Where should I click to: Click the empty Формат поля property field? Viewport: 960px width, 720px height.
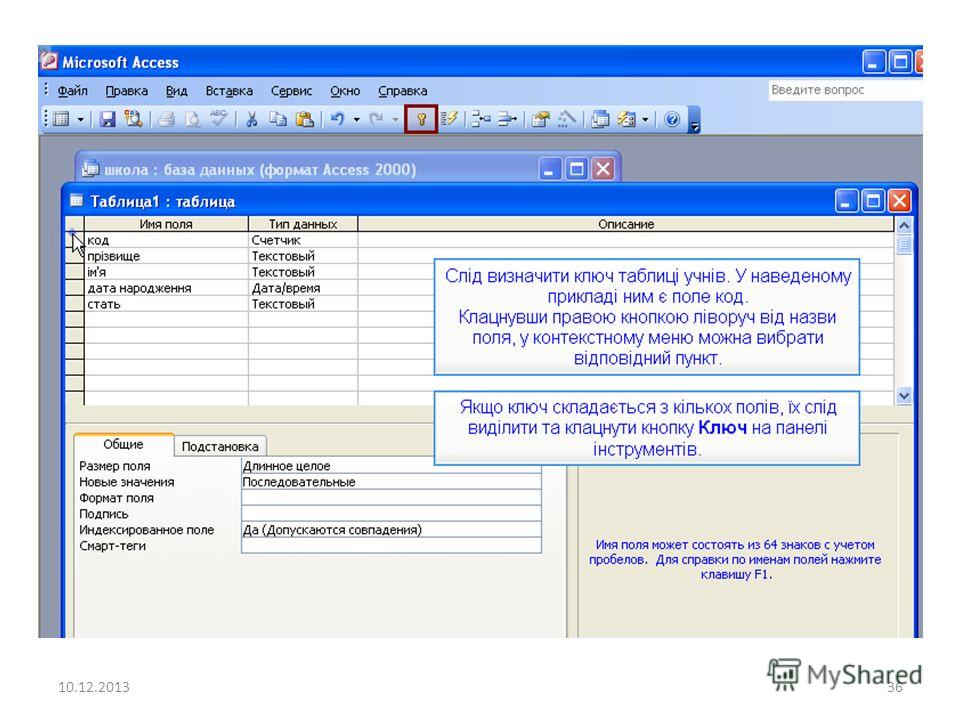pyautogui.click(x=391, y=498)
